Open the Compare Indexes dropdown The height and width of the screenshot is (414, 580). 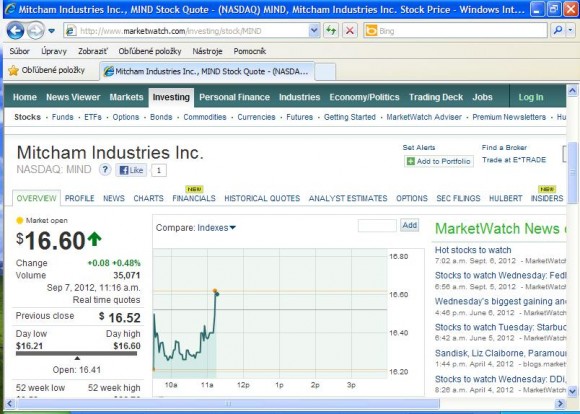(216, 228)
